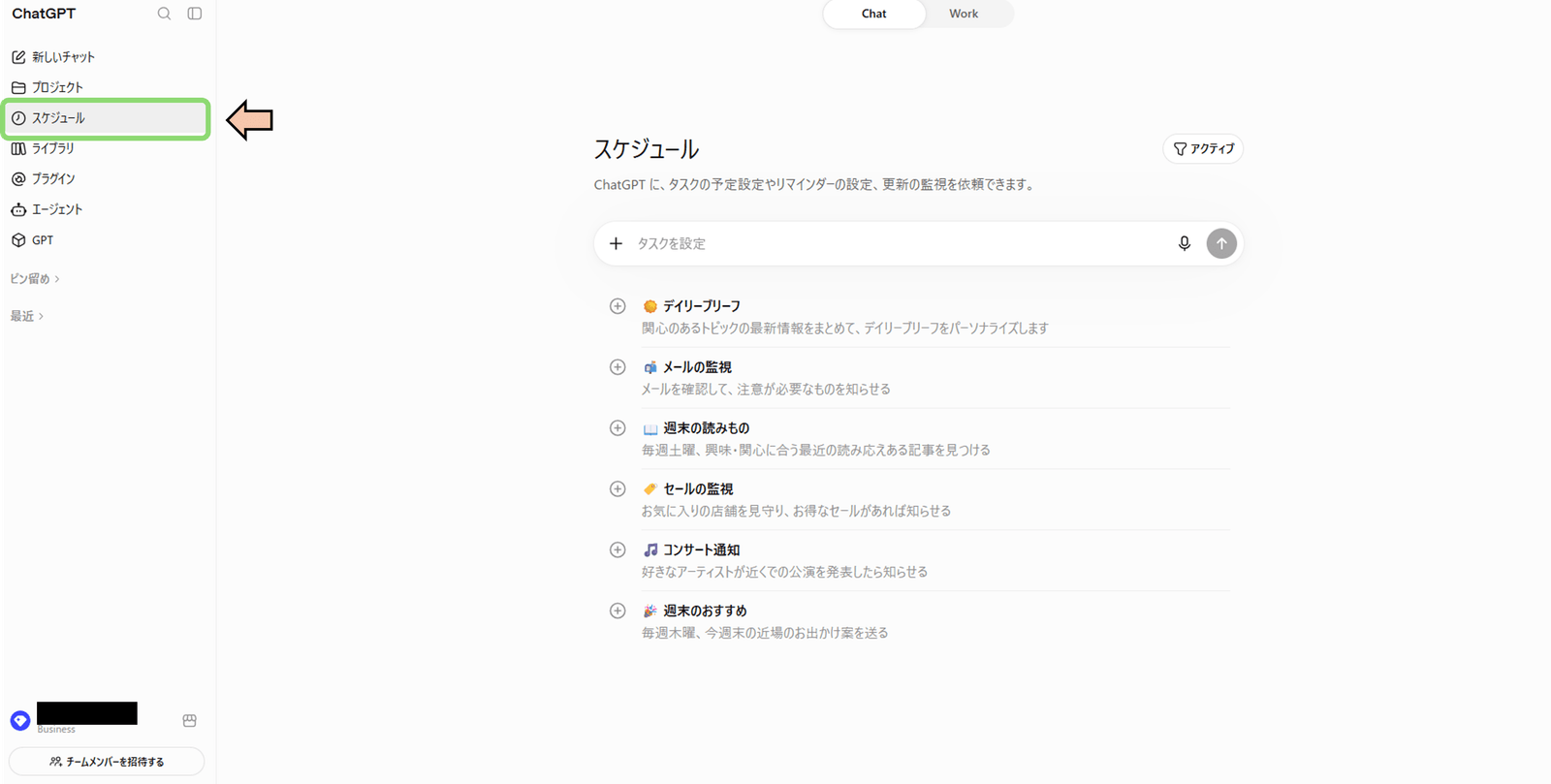Click description 毎週木曜、今週末の近場のお出かけ案を送る
This screenshot has width=1551, height=784.
pyautogui.click(x=765, y=634)
